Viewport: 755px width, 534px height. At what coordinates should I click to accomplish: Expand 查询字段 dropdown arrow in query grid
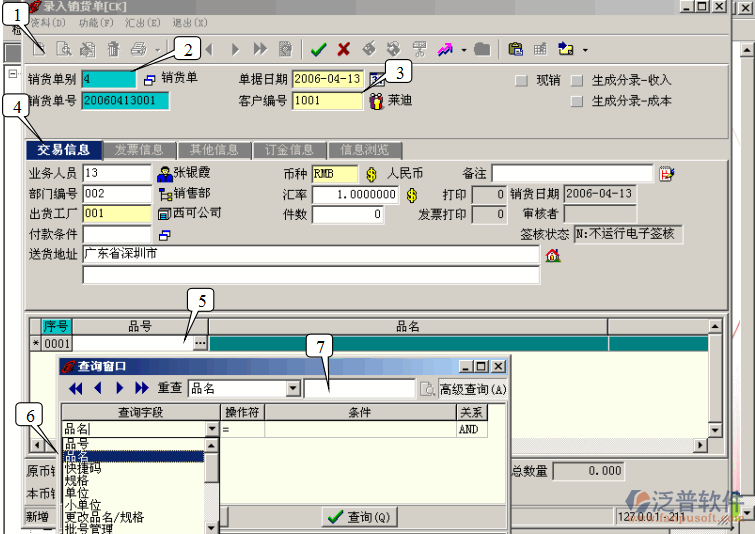[212, 429]
